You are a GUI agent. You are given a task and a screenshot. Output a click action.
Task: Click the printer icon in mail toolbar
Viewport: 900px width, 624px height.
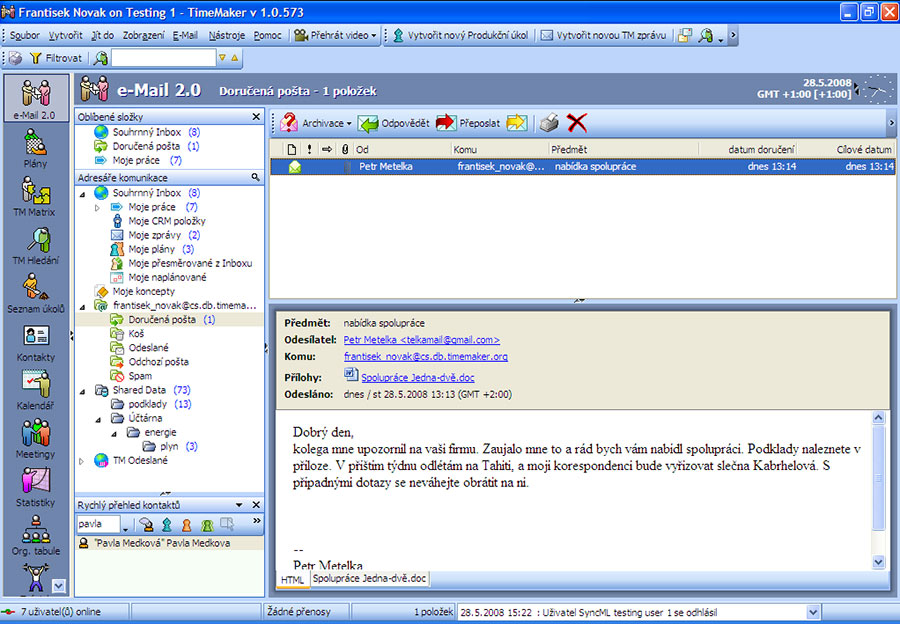[549, 123]
